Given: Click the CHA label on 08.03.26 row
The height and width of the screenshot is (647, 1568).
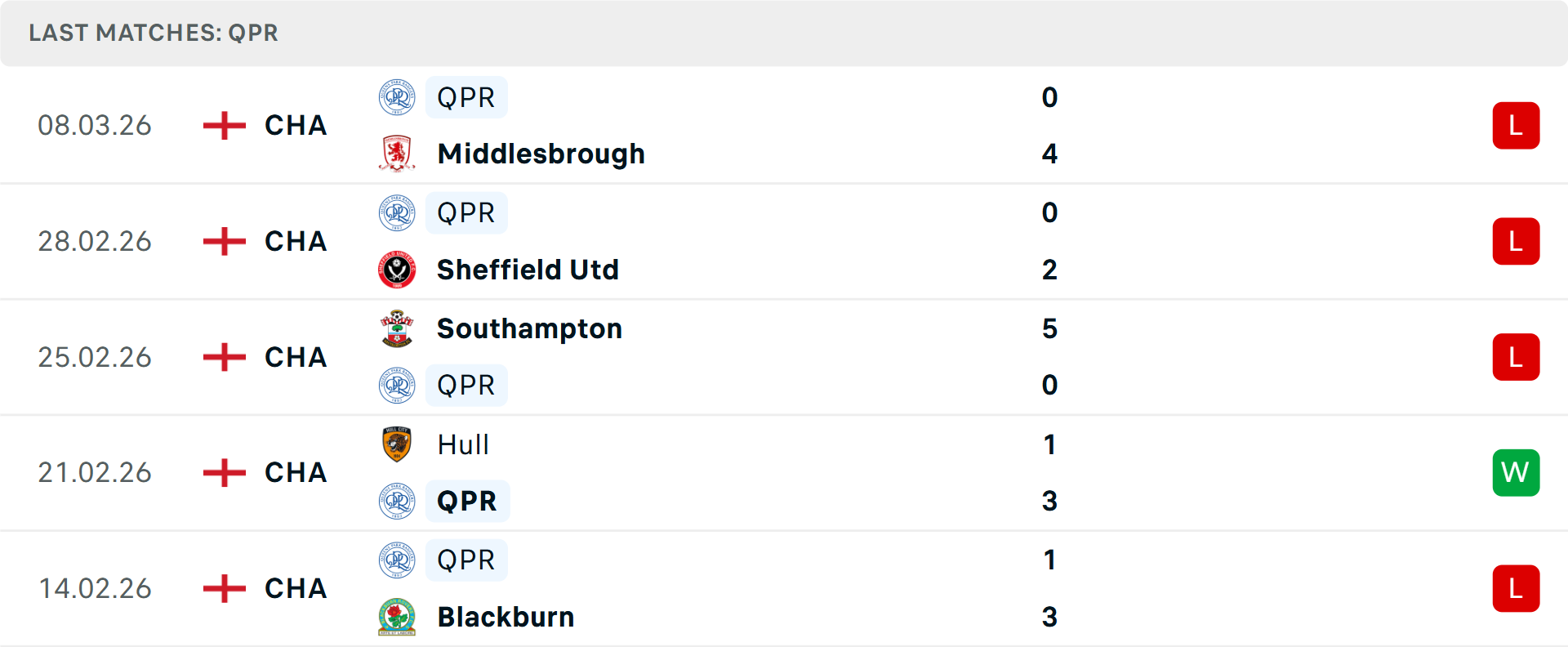Looking at the screenshot, I should click(296, 126).
